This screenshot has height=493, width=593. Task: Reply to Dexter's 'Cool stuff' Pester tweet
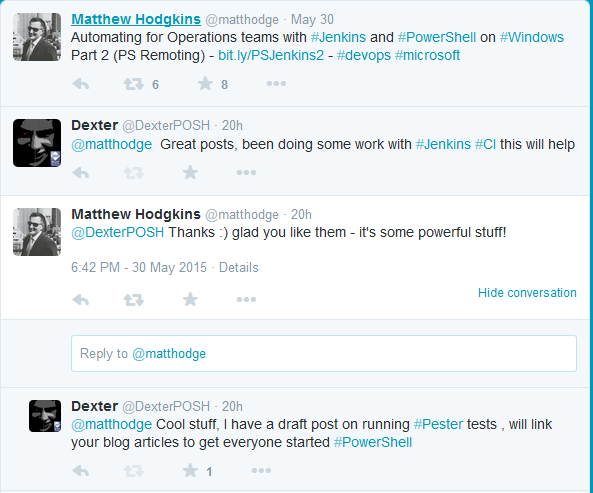[x=81, y=471]
